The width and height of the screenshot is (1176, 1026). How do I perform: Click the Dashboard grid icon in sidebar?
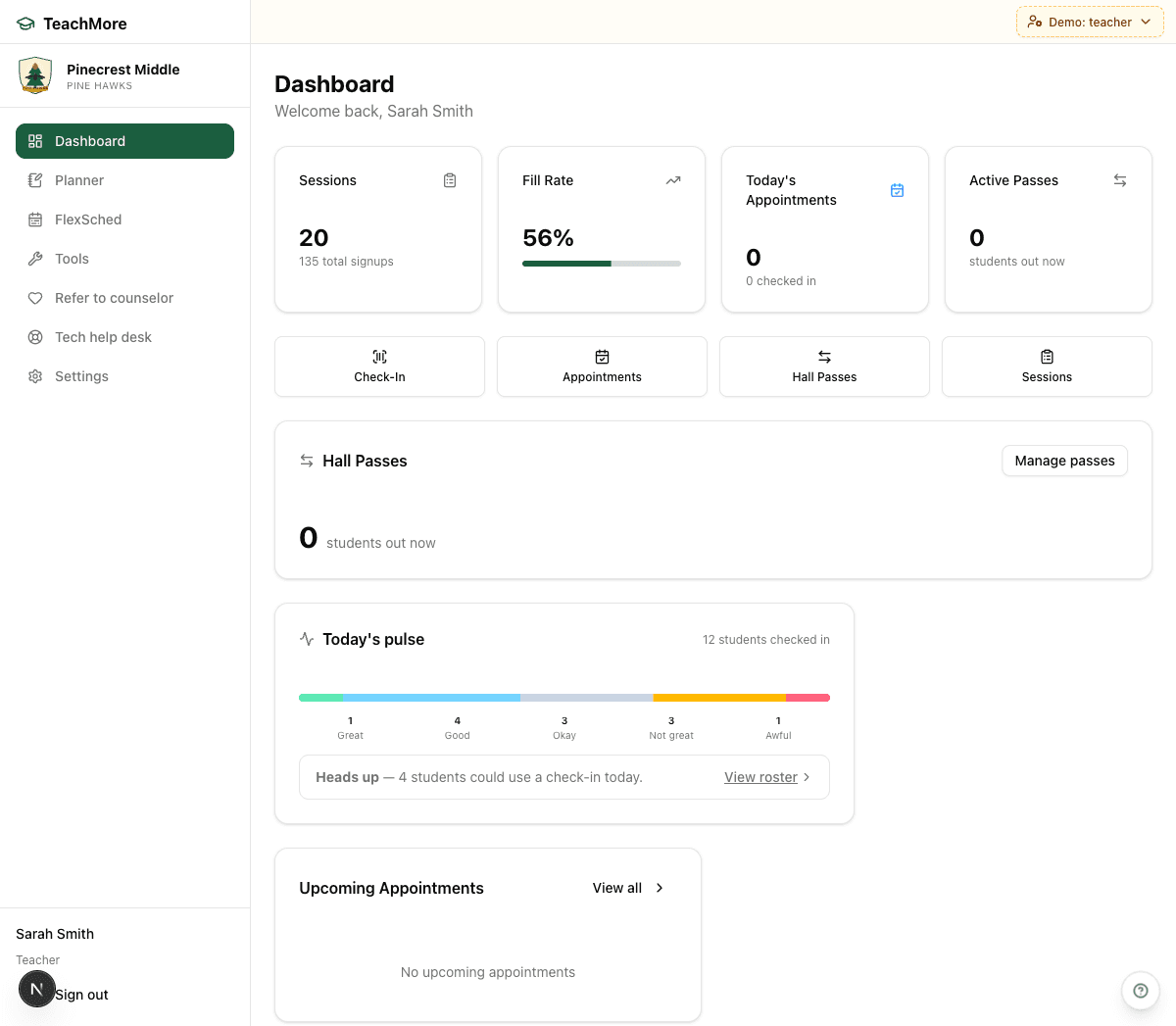point(35,141)
